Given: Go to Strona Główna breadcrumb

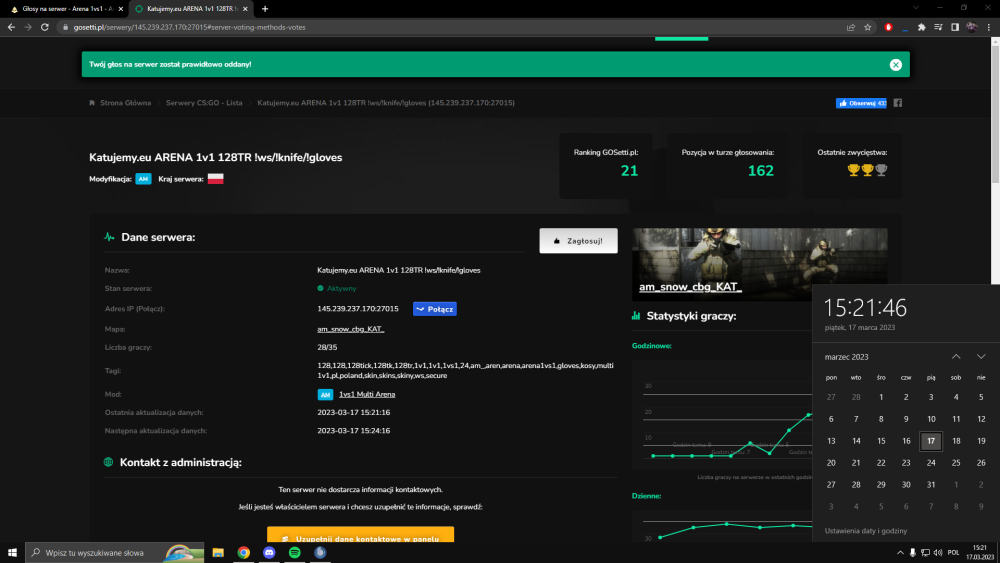Looking at the screenshot, I should 125,103.
